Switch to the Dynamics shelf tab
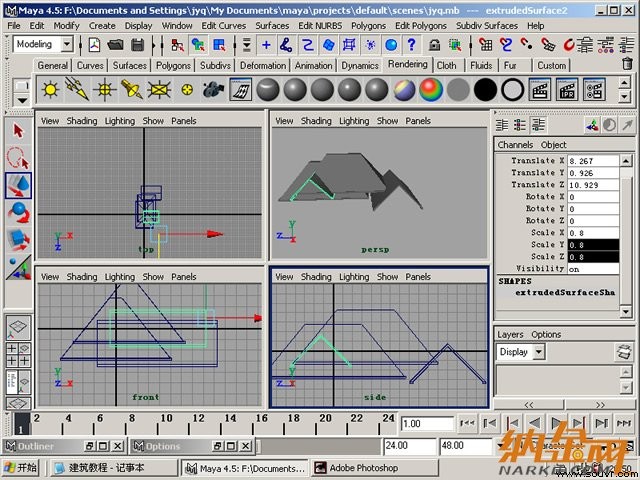This screenshot has height=480, width=640. pyautogui.click(x=360, y=66)
